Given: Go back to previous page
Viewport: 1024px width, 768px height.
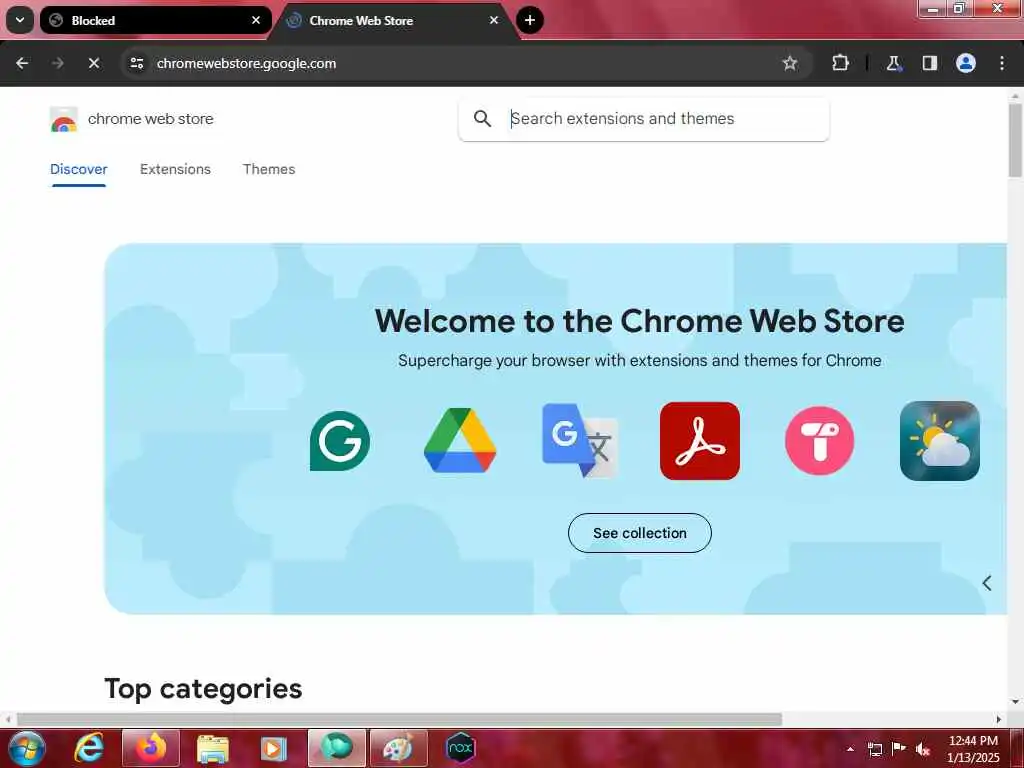Looking at the screenshot, I should pos(22,63).
